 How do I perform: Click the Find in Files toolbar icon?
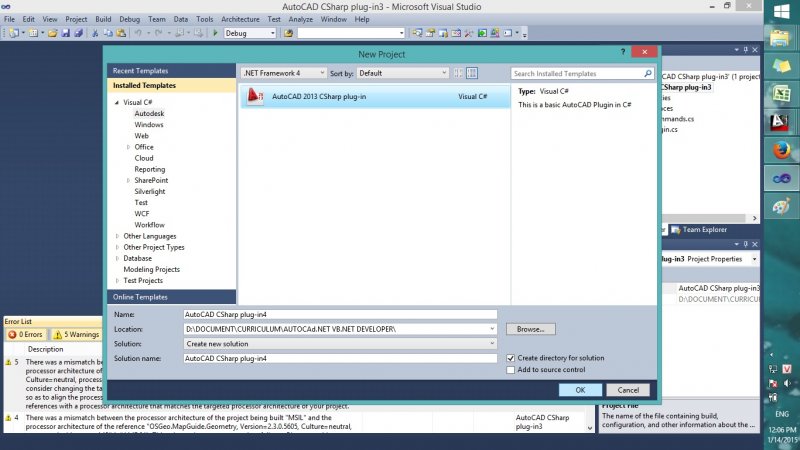288,33
